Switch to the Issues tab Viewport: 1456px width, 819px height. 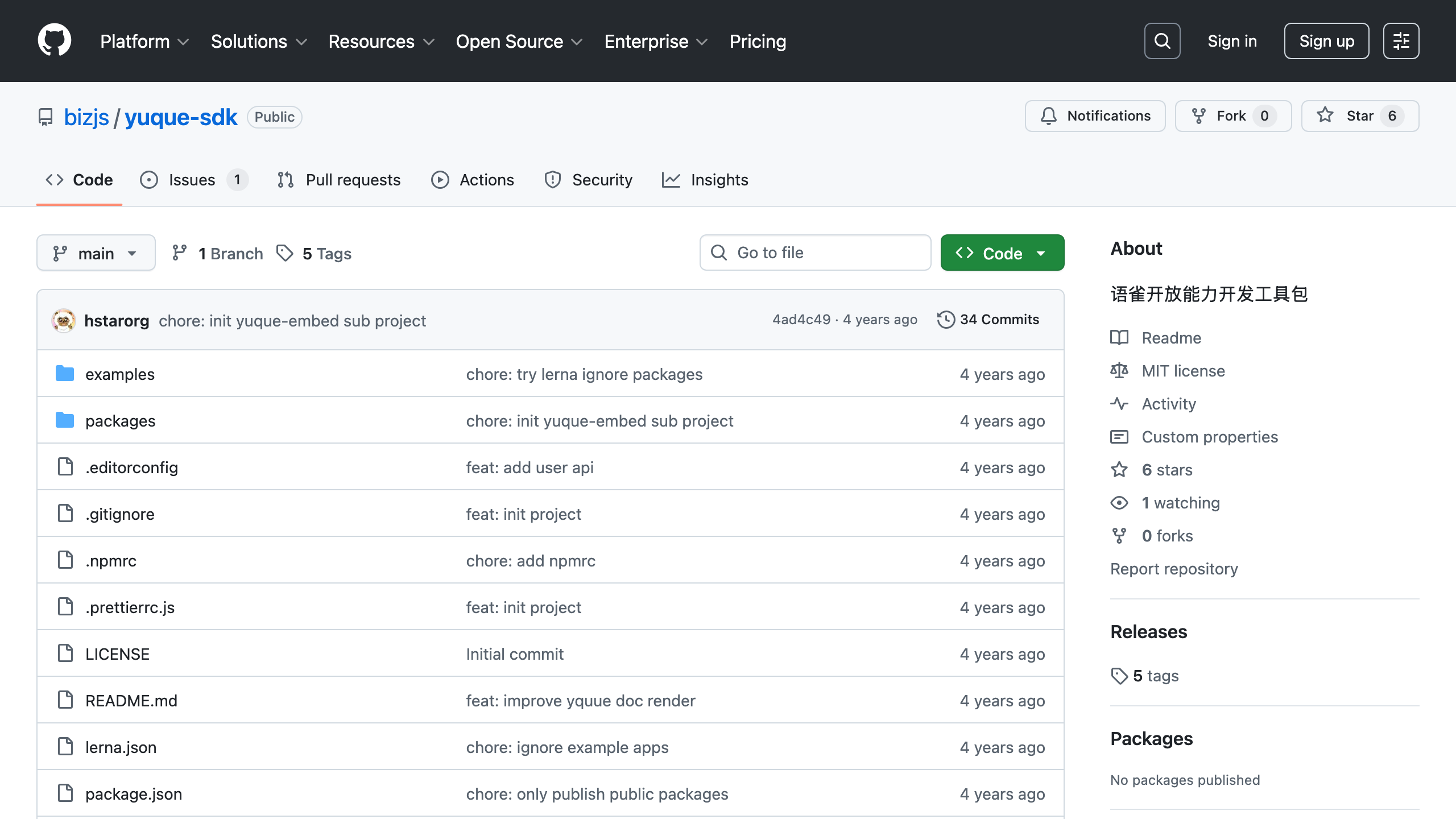point(192,180)
